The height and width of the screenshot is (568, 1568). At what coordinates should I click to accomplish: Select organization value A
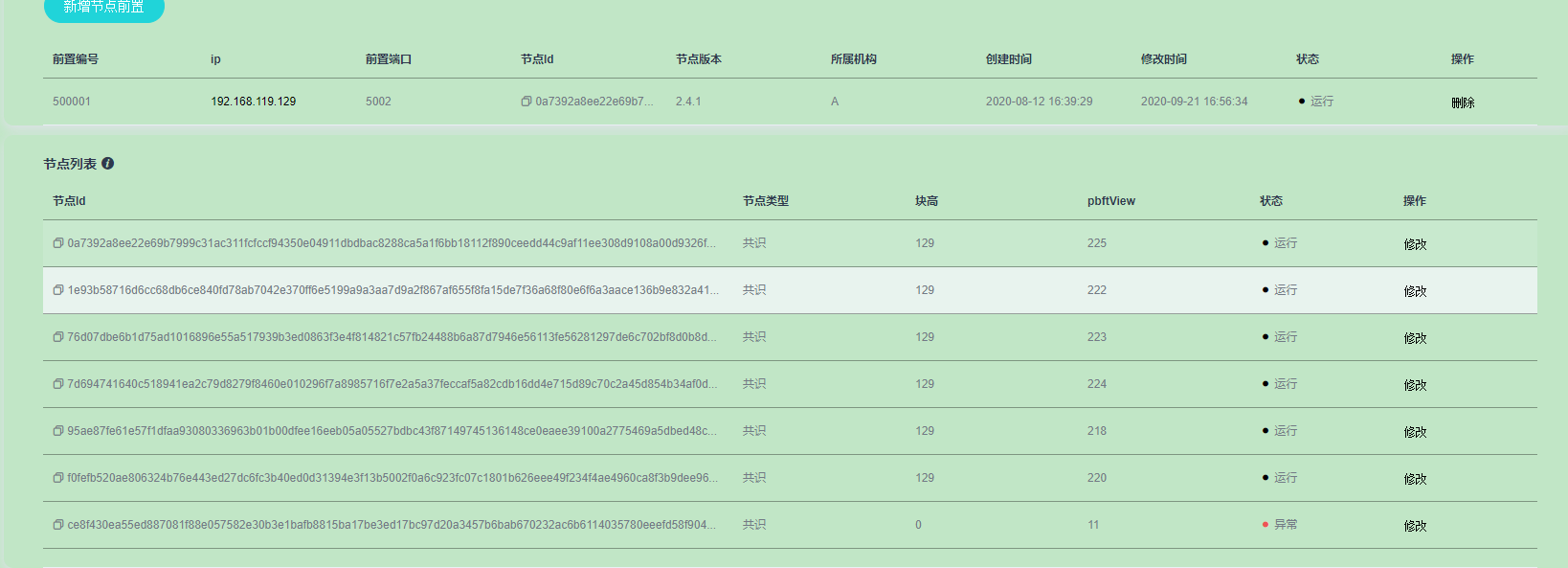835,102
